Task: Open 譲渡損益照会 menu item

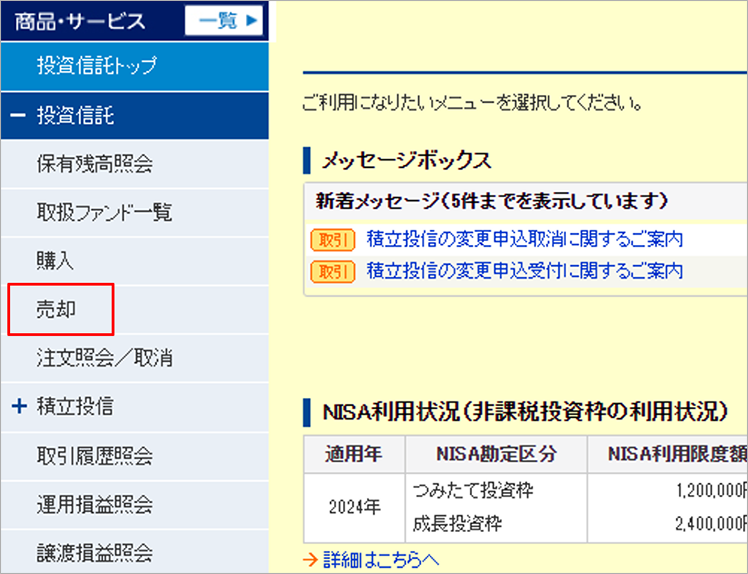Action: (x=94, y=553)
